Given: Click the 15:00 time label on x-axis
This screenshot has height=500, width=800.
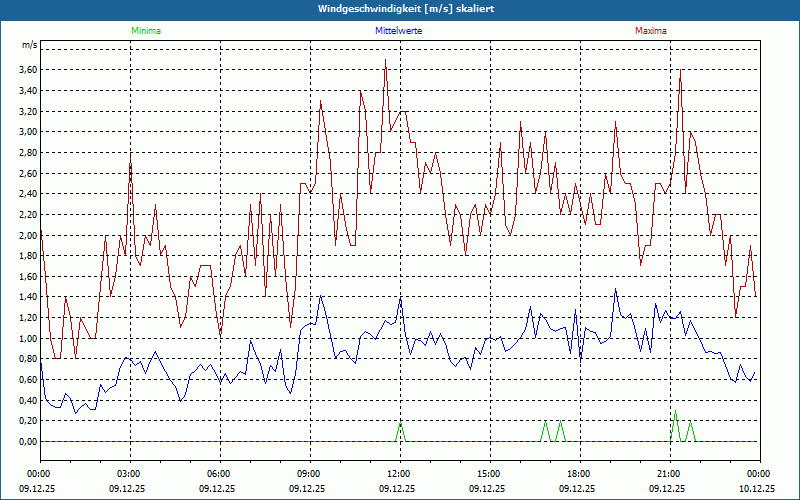Looking at the screenshot, I should (x=490, y=474).
